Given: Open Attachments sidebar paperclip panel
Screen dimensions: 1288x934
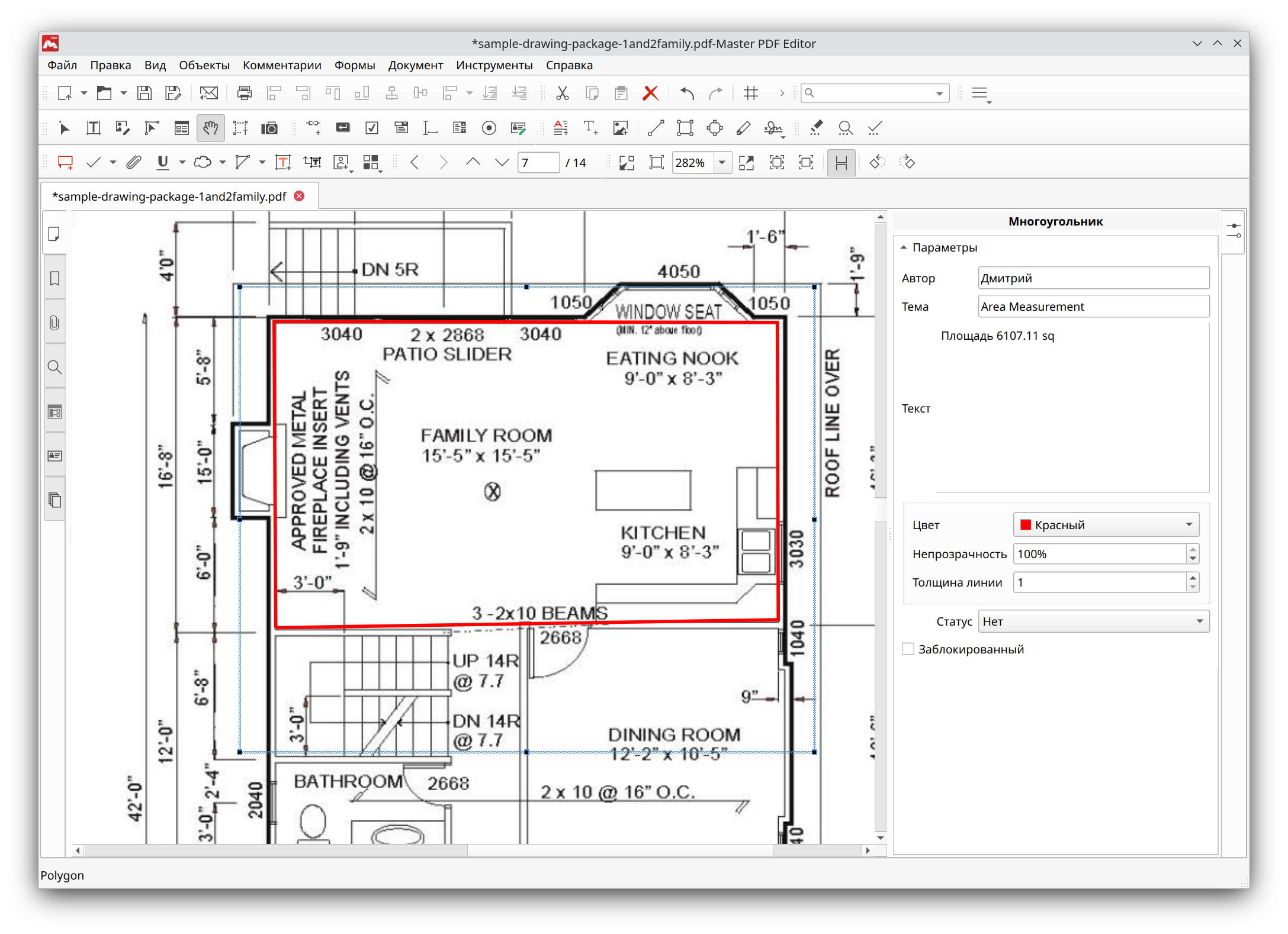Looking at the screenshot, I should (54, 323).
